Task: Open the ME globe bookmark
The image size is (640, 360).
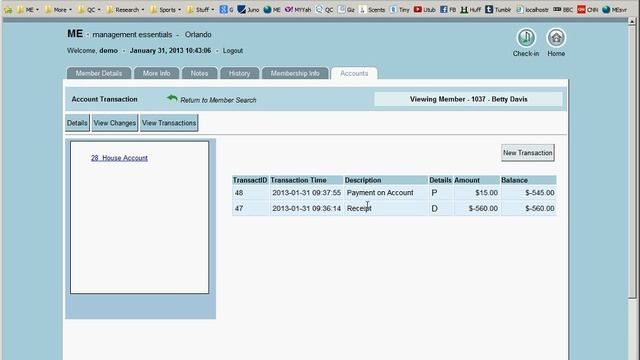Action: click(x=272, y=9)
